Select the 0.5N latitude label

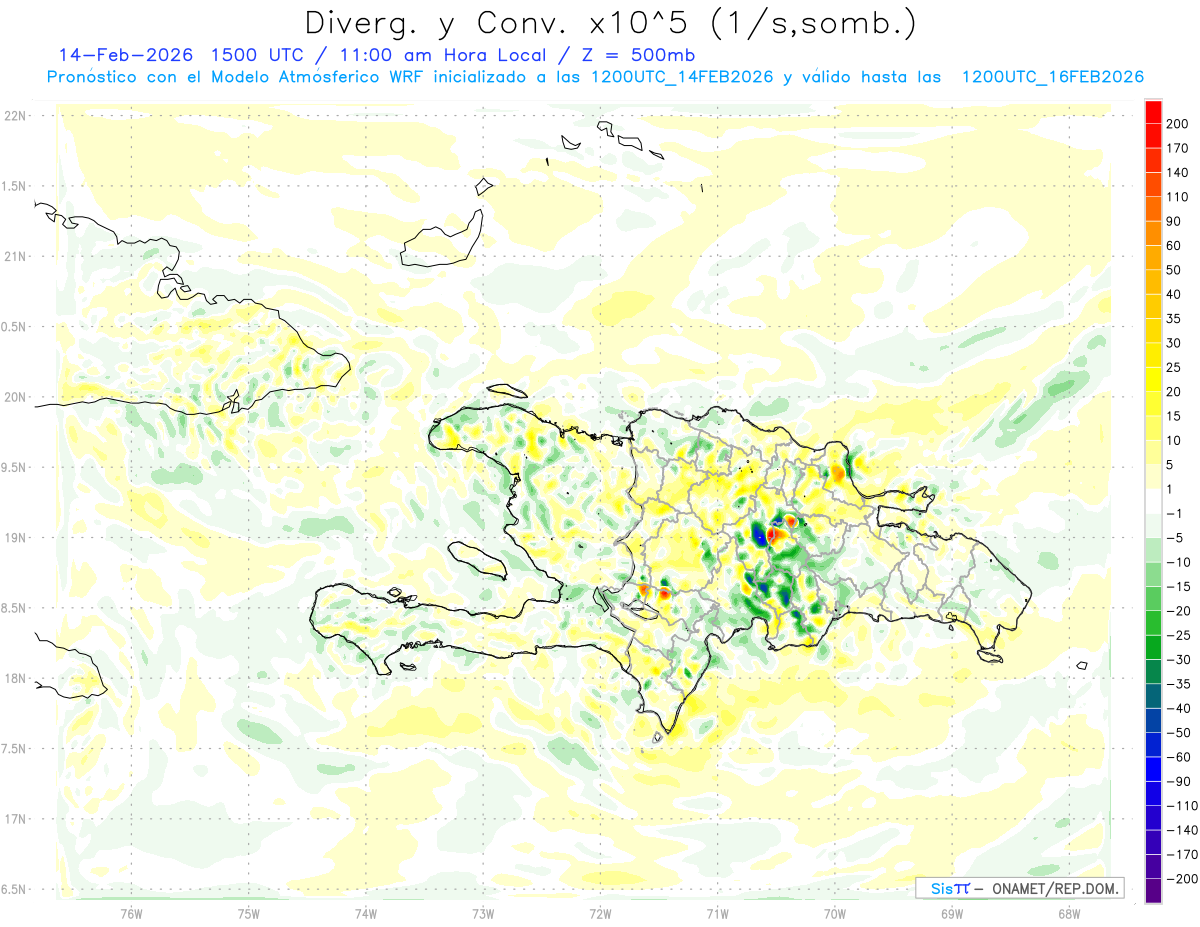[14, 327]
